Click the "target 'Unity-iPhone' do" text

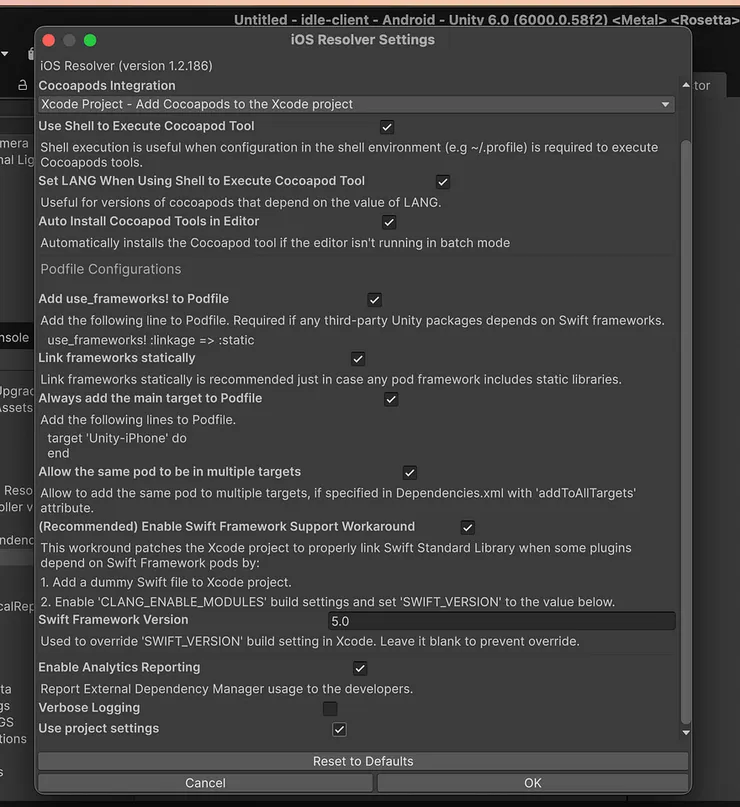117,438
